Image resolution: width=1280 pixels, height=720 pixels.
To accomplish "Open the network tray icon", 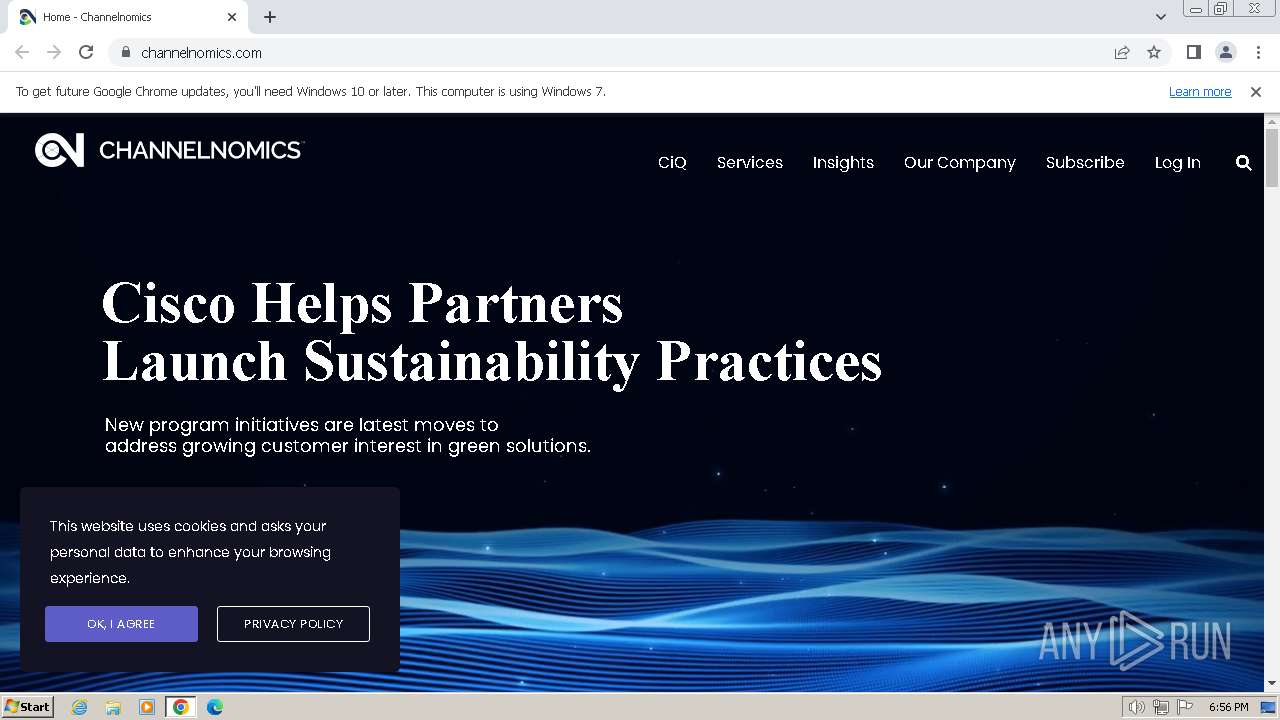I will [1161, 707].
